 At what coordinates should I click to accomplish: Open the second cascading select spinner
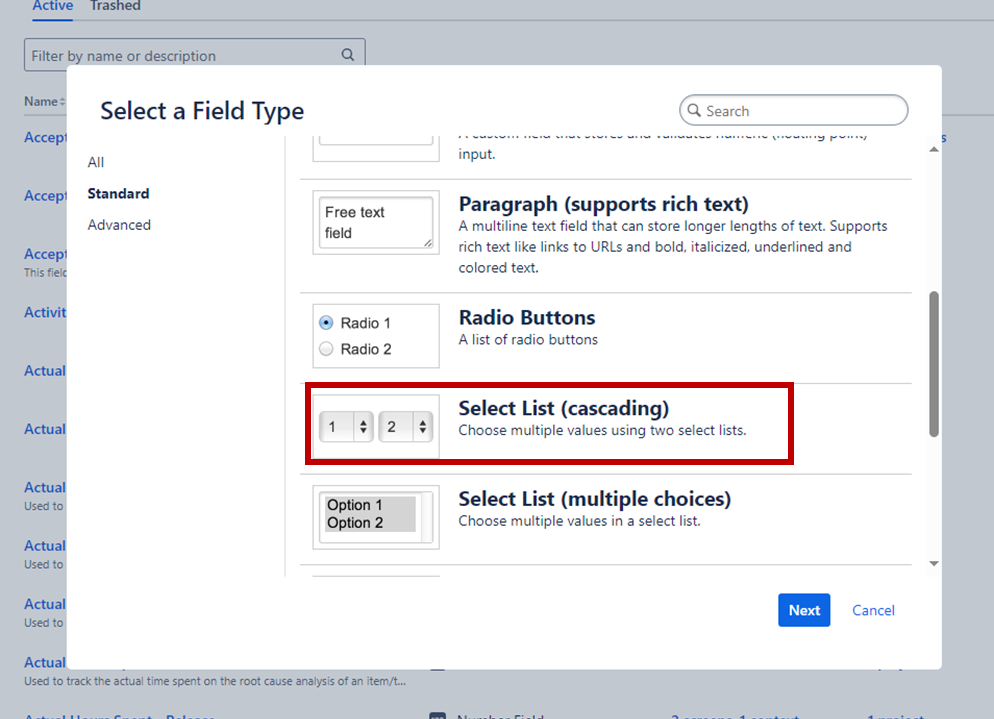coord(406,425)
